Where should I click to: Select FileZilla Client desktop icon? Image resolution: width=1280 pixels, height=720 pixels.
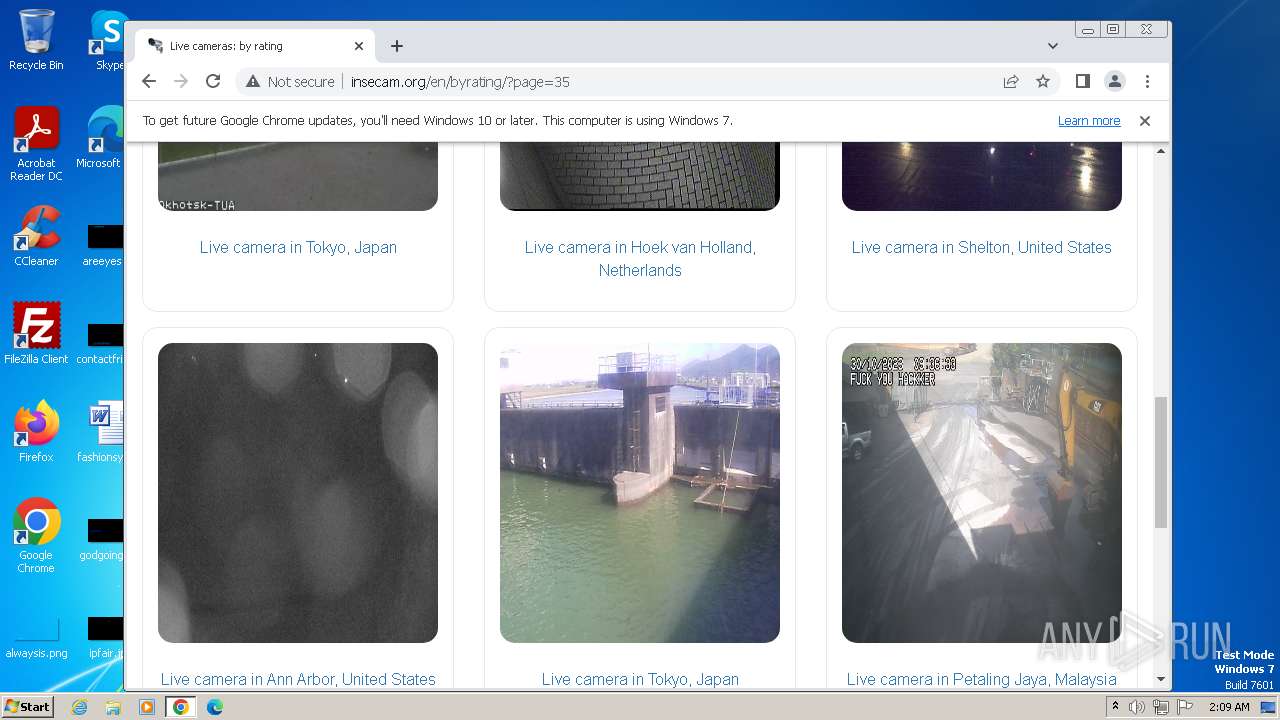tap(36, 333)
